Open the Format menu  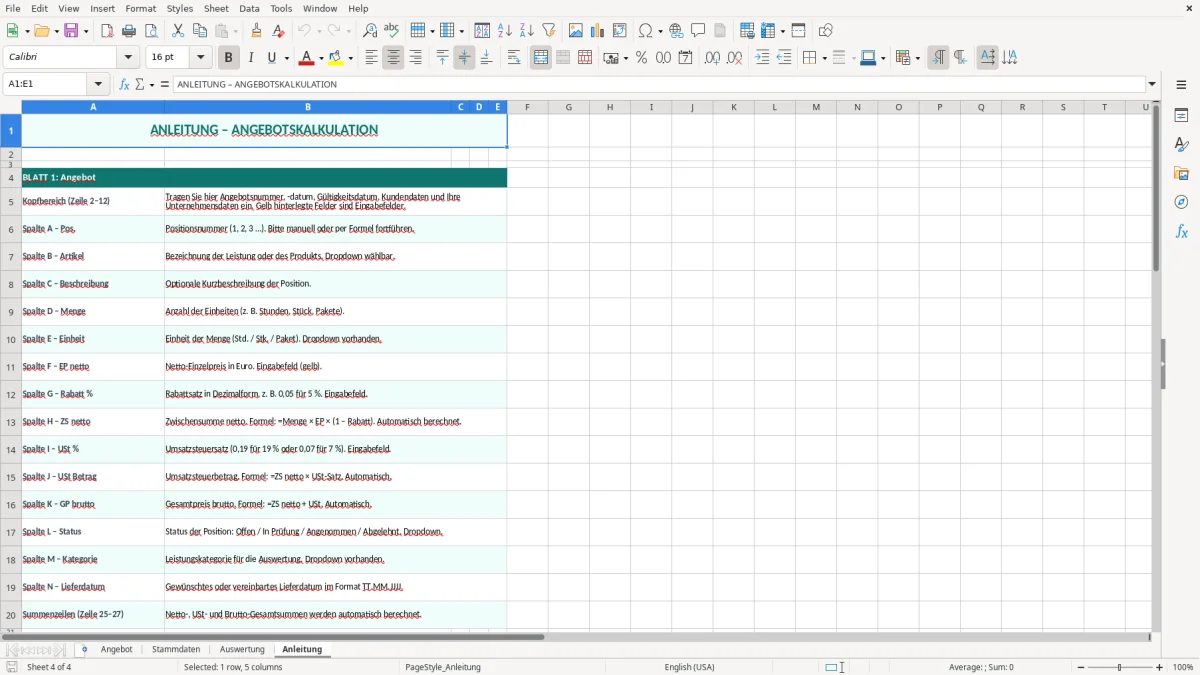(x=141, y=8)
